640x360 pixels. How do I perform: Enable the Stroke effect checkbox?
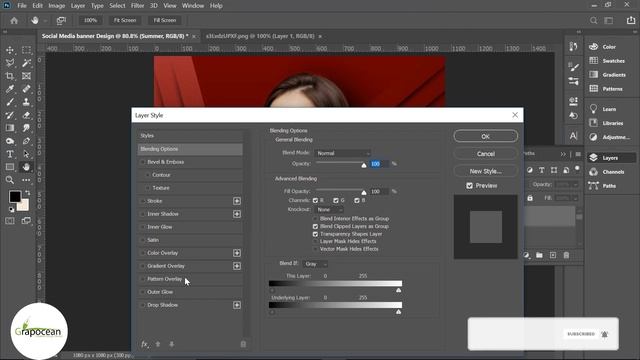[x=142, y=201]
